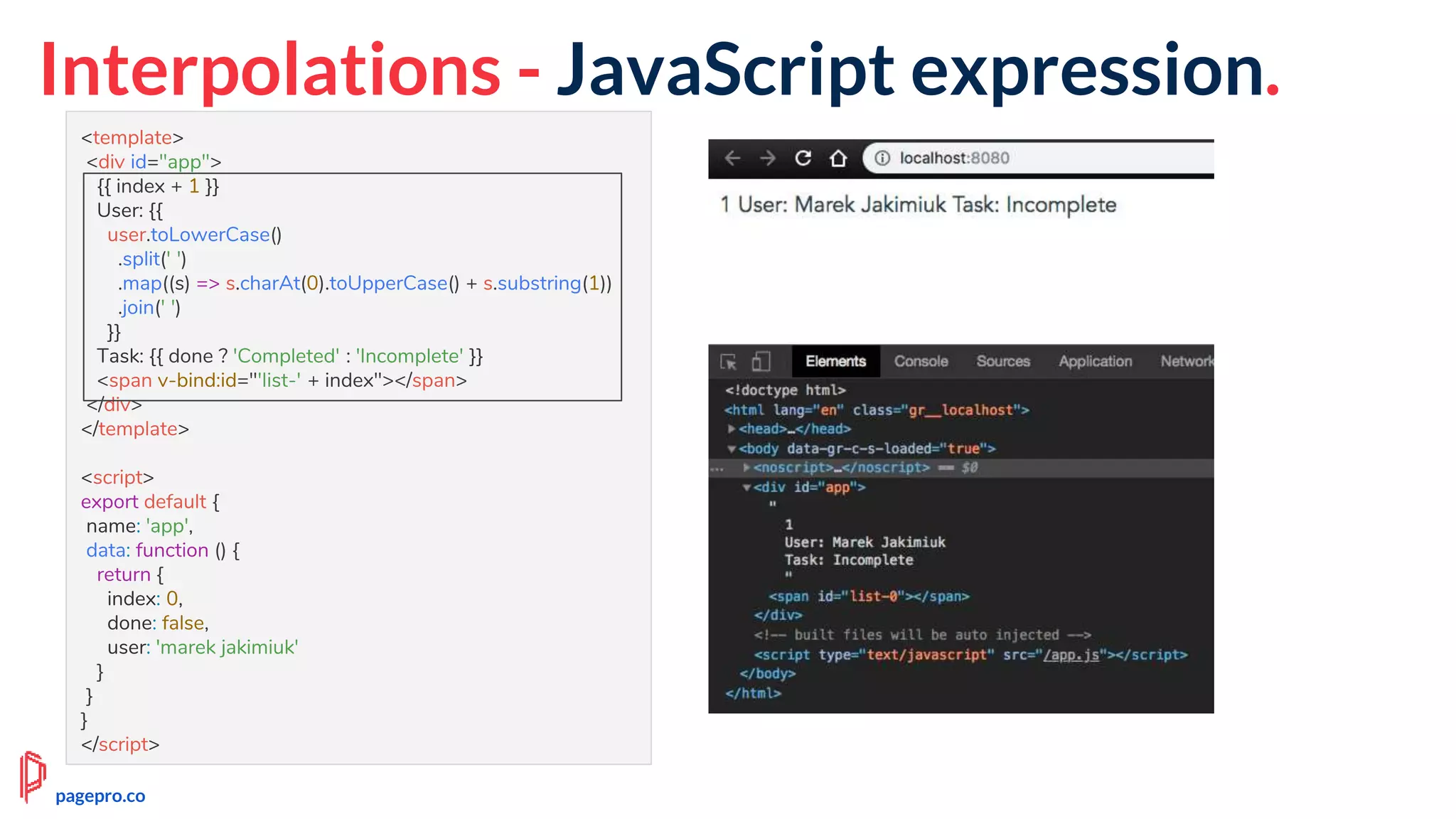Expand the head element node
This screenshot has height=819, width=1456.
pos(731,429)
